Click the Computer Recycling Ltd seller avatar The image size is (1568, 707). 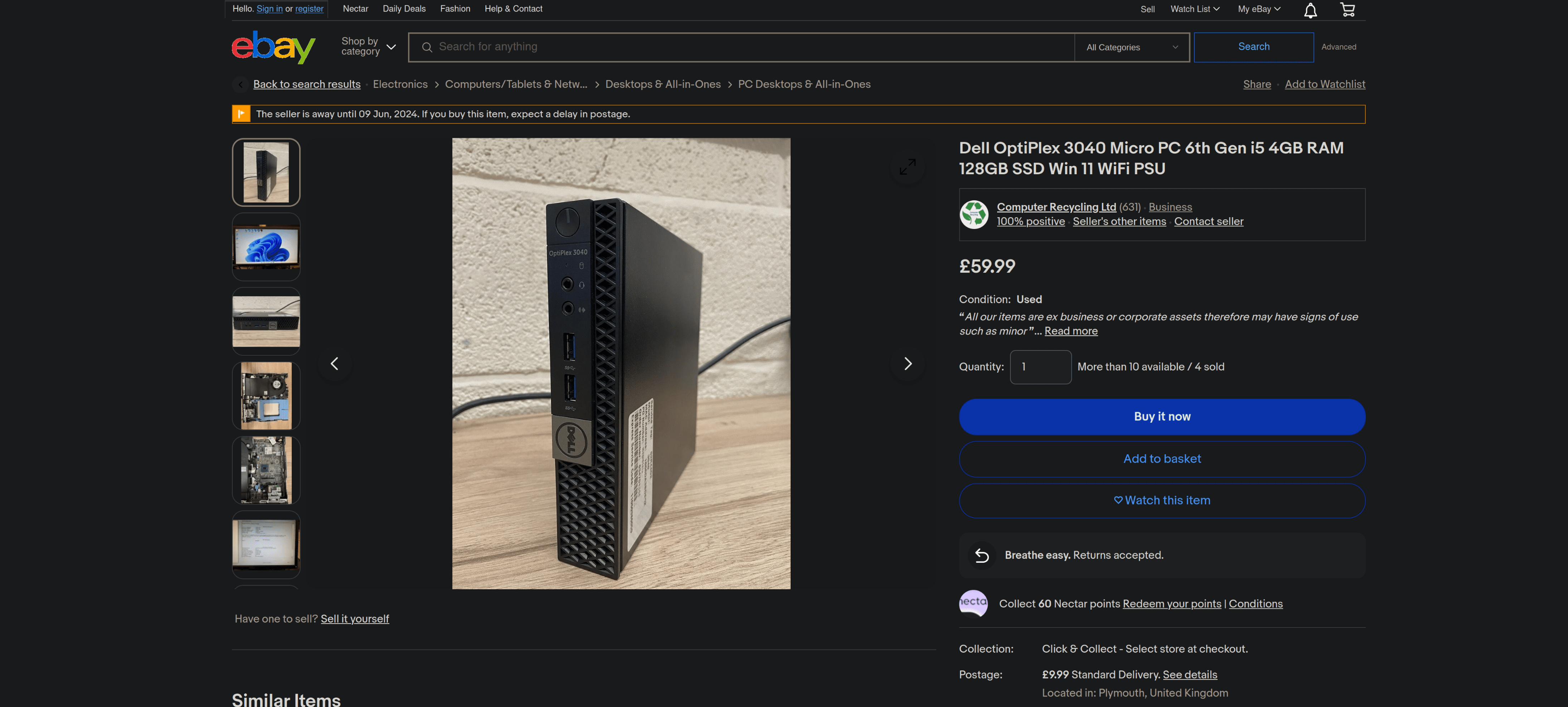(974, 214)
